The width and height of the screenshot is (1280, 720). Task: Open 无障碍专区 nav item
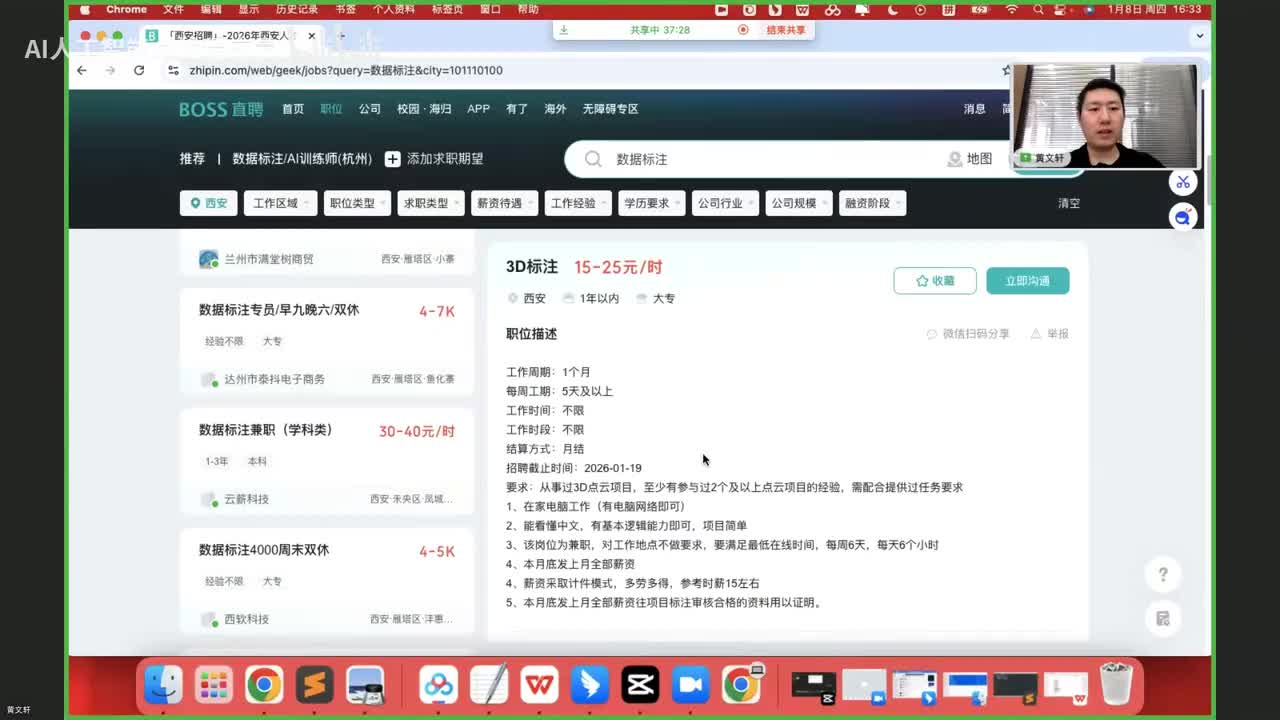(610, 109)
